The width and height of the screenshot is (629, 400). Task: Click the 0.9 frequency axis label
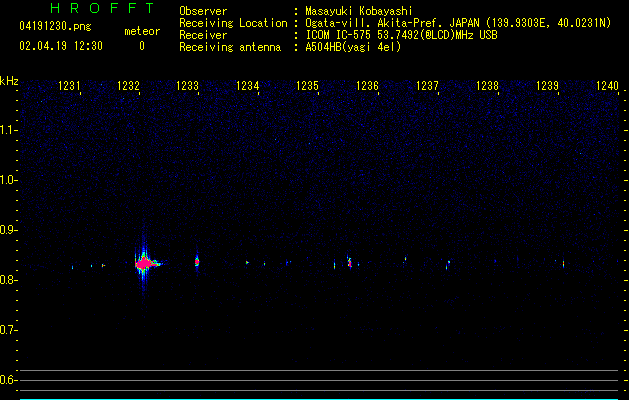pos(8,230)
